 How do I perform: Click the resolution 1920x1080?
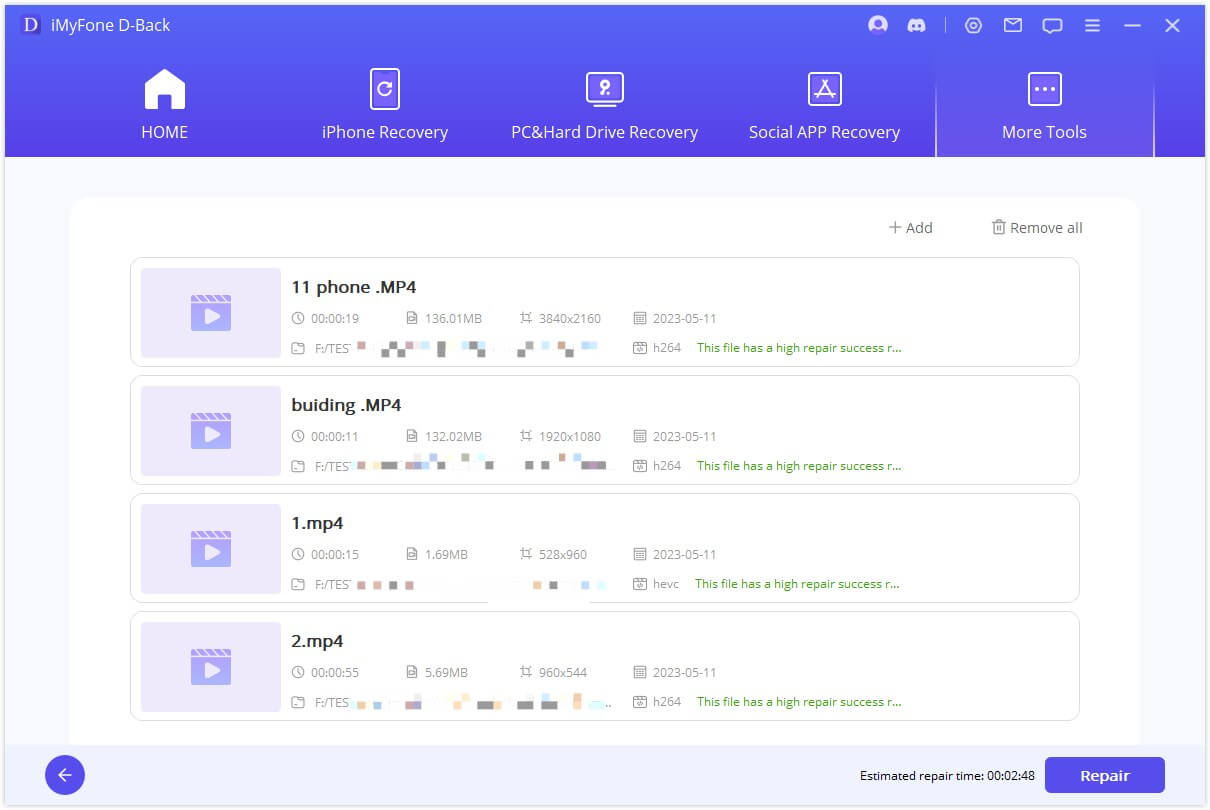[x=570, y=437]
